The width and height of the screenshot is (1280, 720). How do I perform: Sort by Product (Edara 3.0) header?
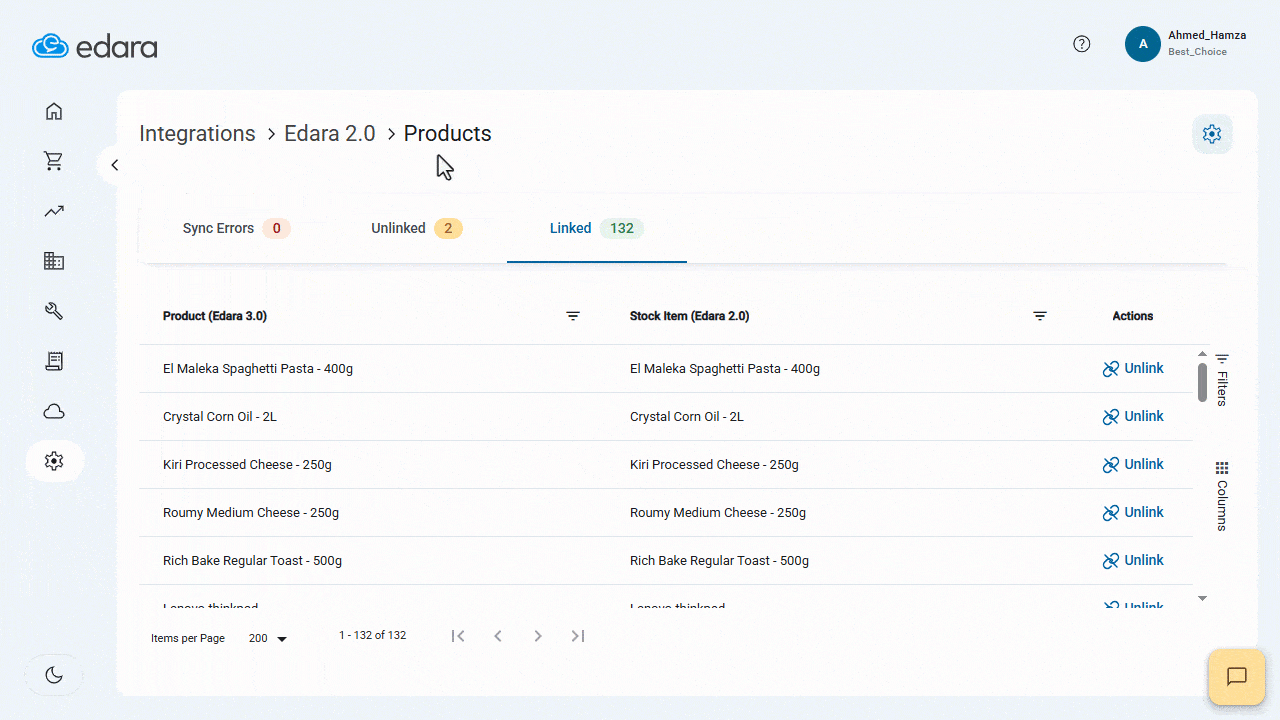pos(215,316)
